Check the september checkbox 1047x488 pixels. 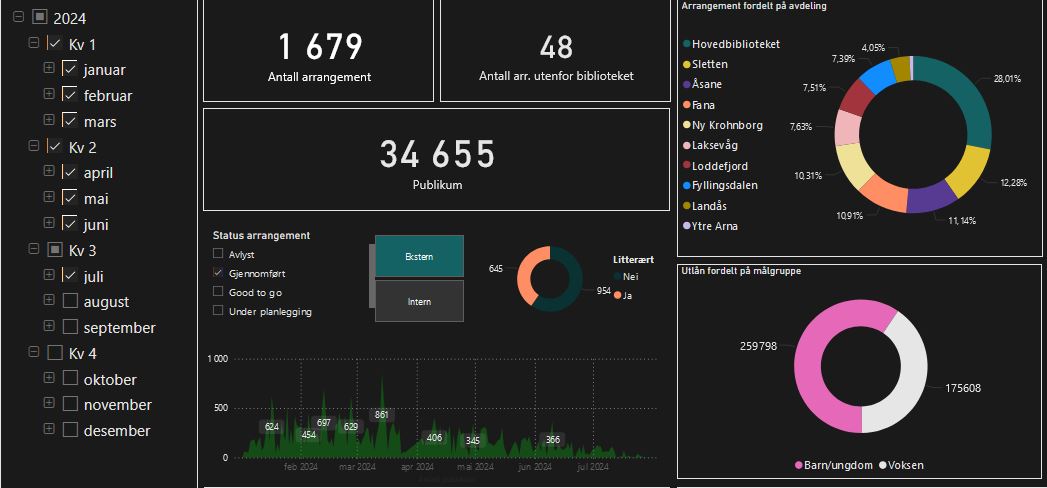pyautogui.click(x=70, y=327)
